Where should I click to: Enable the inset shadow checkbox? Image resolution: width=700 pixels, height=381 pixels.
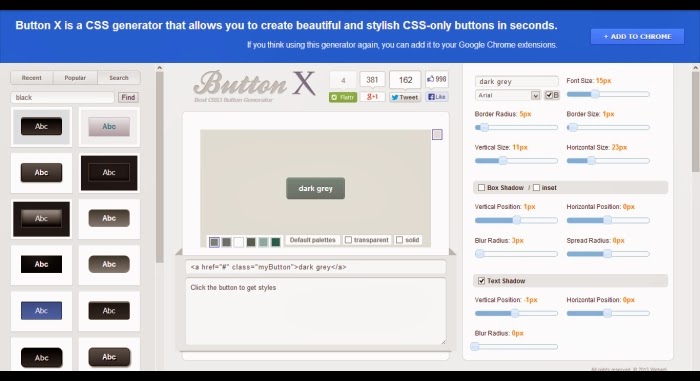[536, 188]
